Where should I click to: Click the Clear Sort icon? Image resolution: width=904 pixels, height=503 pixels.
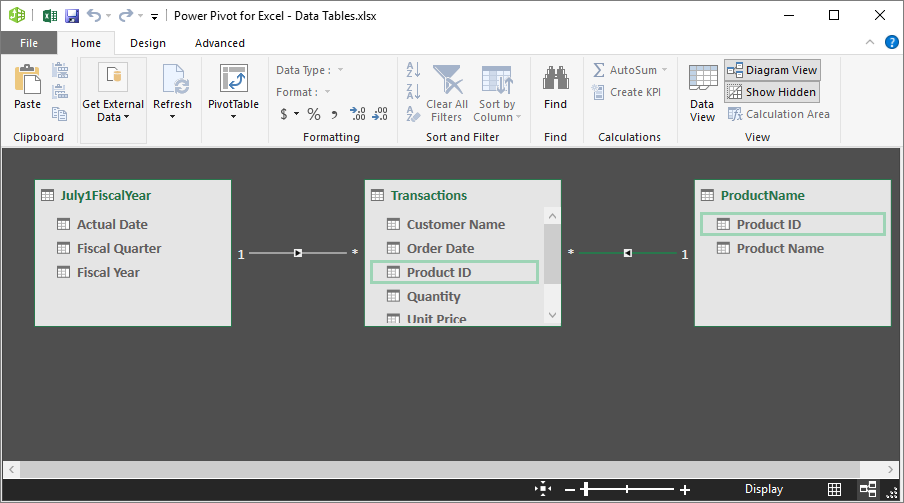tap(413, 114)
